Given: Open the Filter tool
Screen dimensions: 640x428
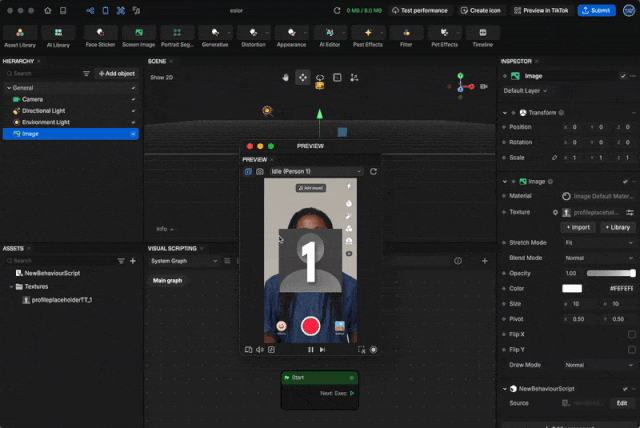Looking at the screenshot, I should (406, 37).
